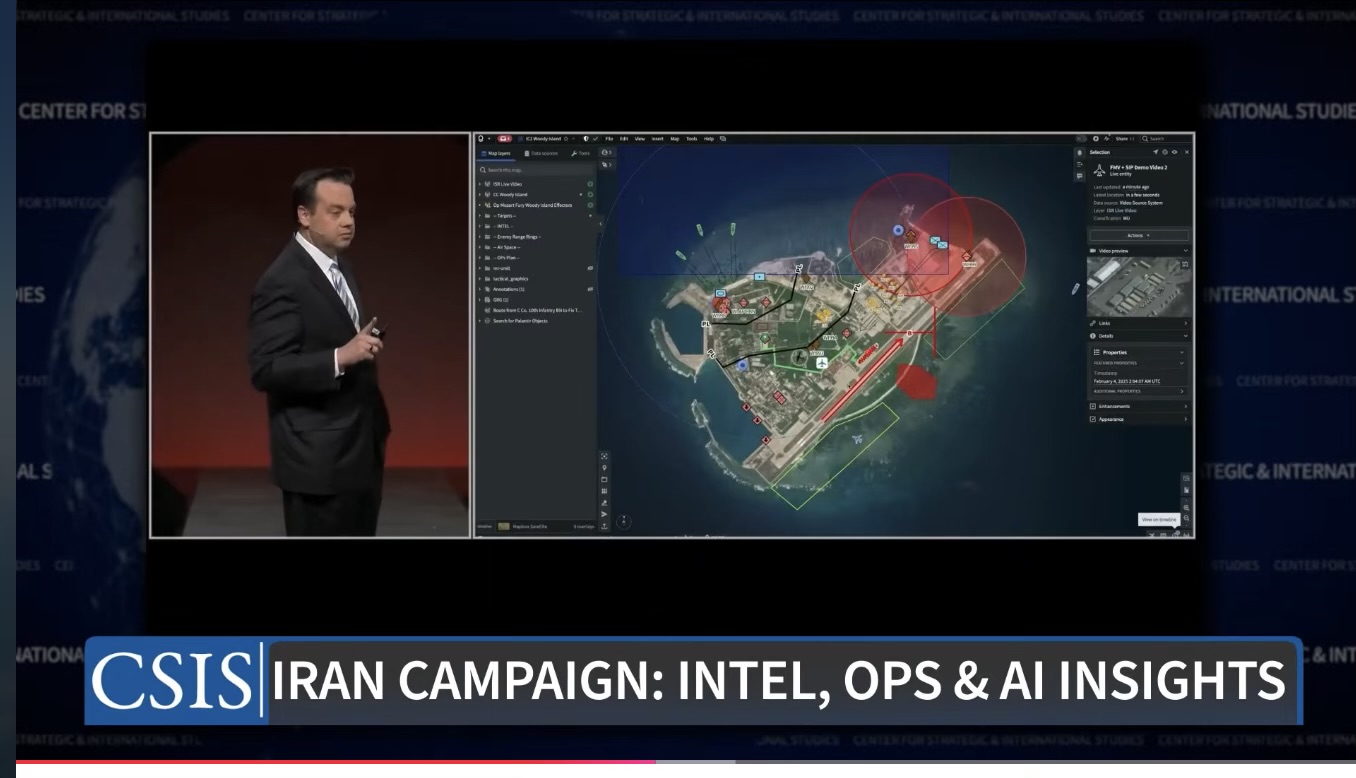Toggle visibility of CC Woody Island layer
The height and width of the screenshot is (778, 1356).
tap(590, 194)
